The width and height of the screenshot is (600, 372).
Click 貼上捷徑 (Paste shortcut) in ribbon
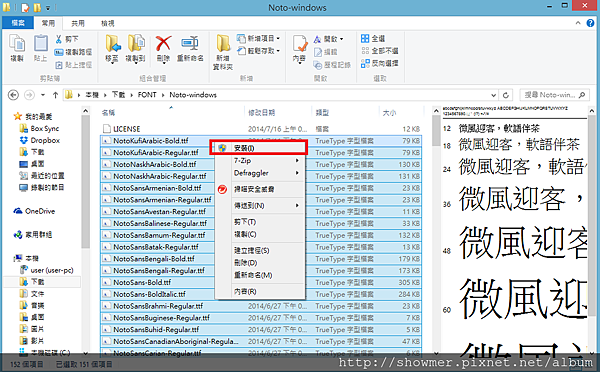click(x=73, y=65)
